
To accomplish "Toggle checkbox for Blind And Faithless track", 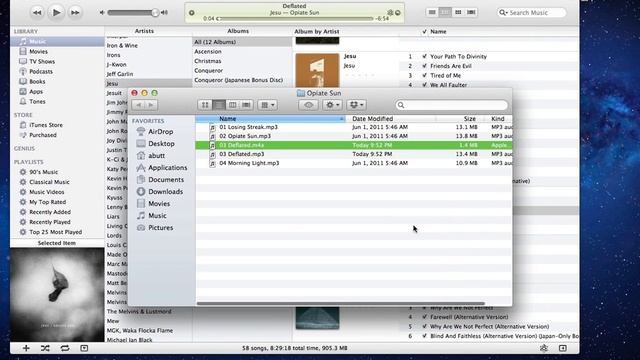I will [424, 336].
